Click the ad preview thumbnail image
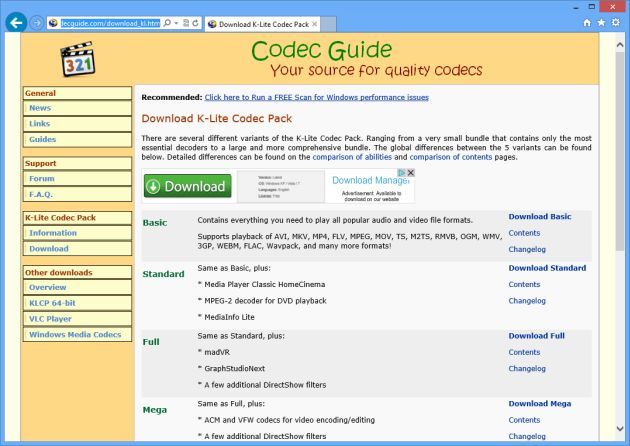Screen dimensions: 630x446 [280, 186]
